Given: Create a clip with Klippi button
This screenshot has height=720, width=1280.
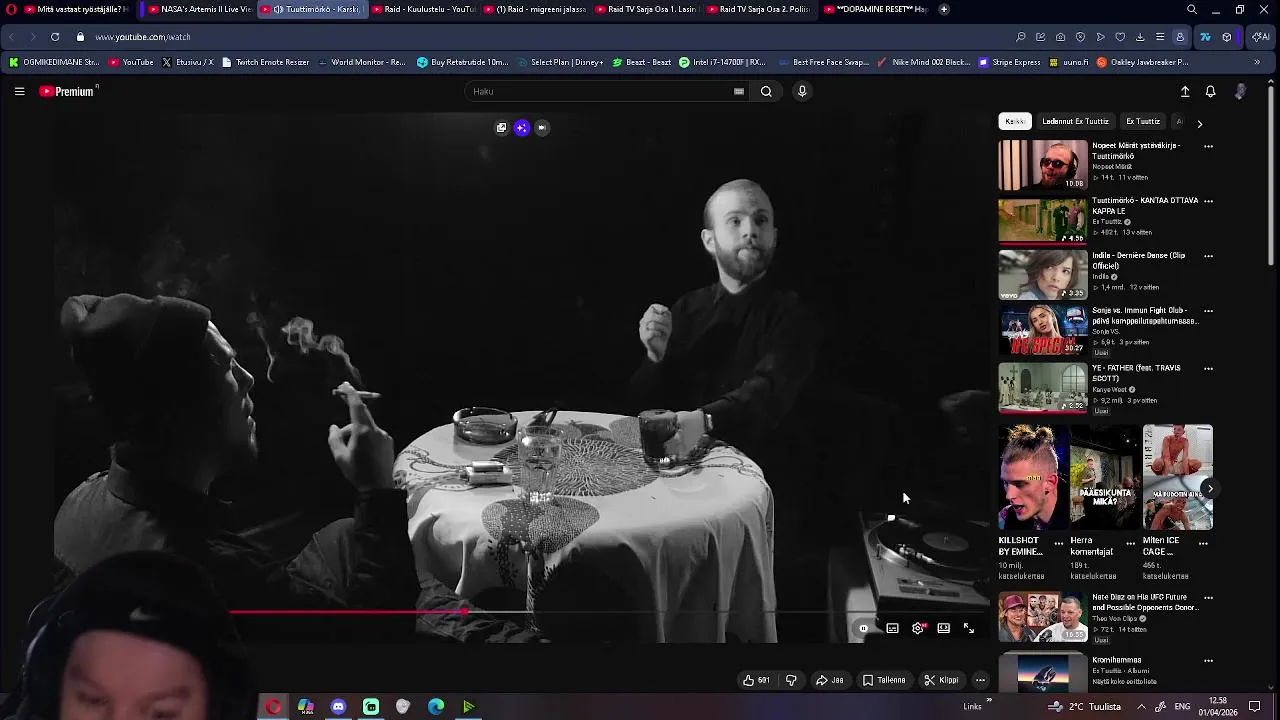Looking at the screenshot, I should click(941, 680).
